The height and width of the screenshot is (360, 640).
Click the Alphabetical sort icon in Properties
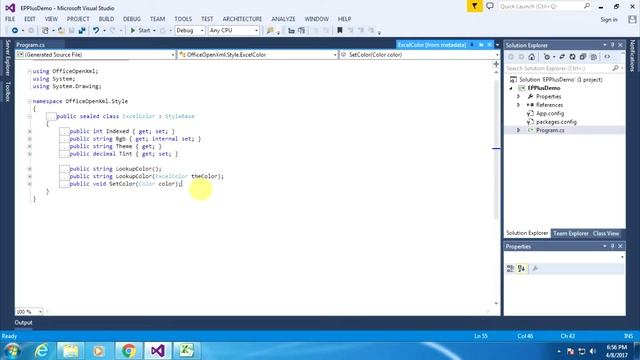tap(521, 268)
